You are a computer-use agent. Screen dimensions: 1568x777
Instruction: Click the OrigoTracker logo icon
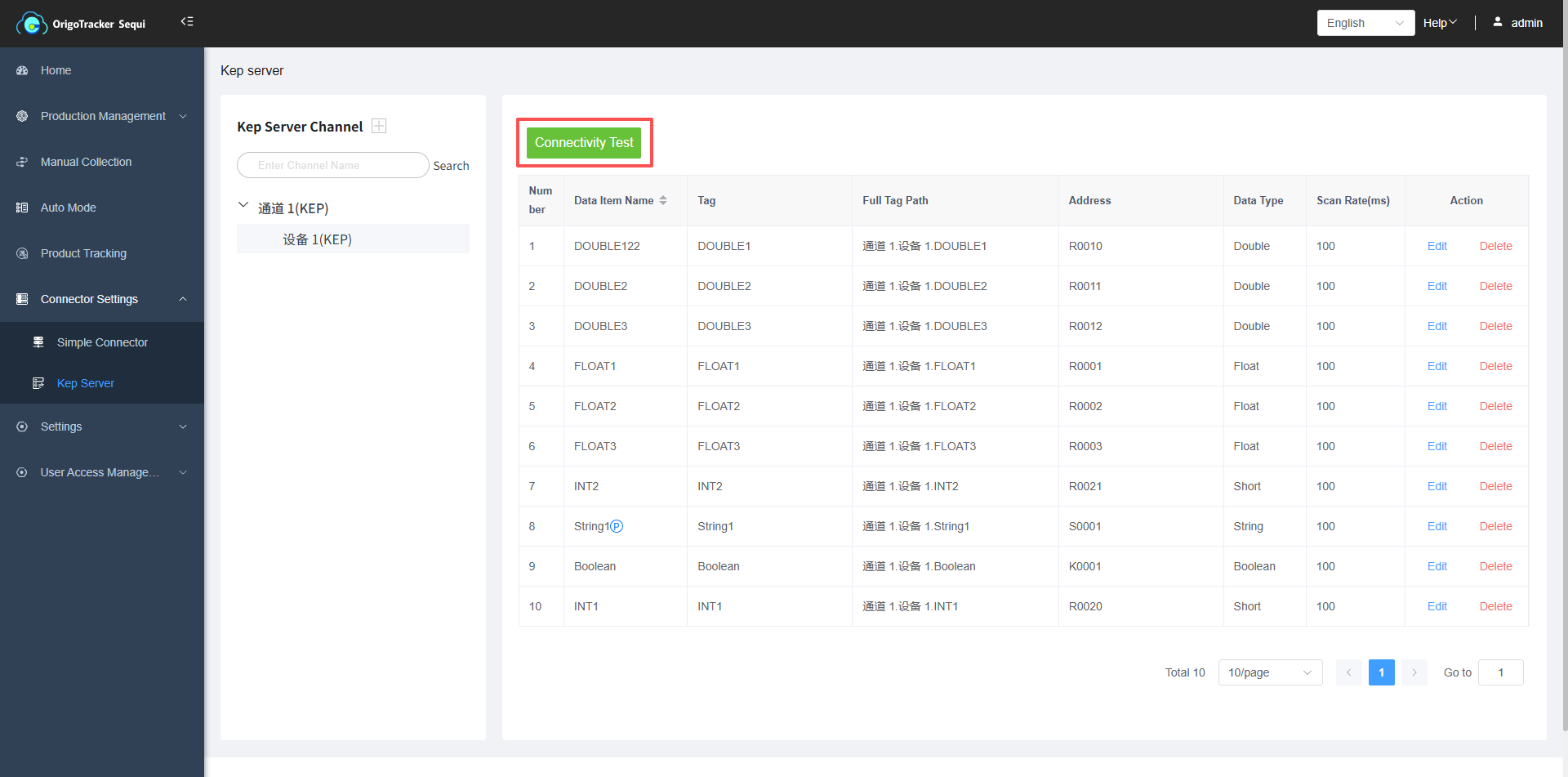(x=32, y=24)
